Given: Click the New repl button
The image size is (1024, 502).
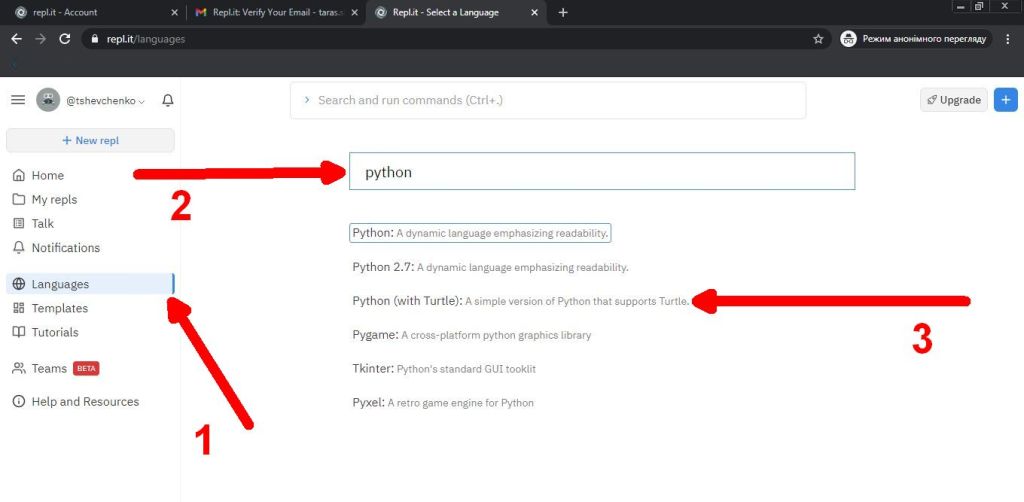Looking at the screenshot, I should click(90, 140).
